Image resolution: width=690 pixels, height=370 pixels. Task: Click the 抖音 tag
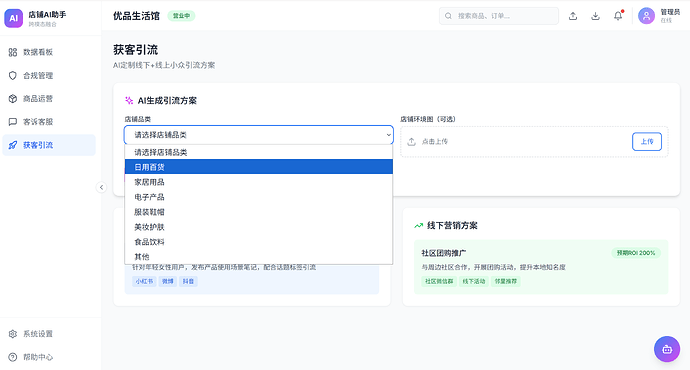tap(188, 281)
